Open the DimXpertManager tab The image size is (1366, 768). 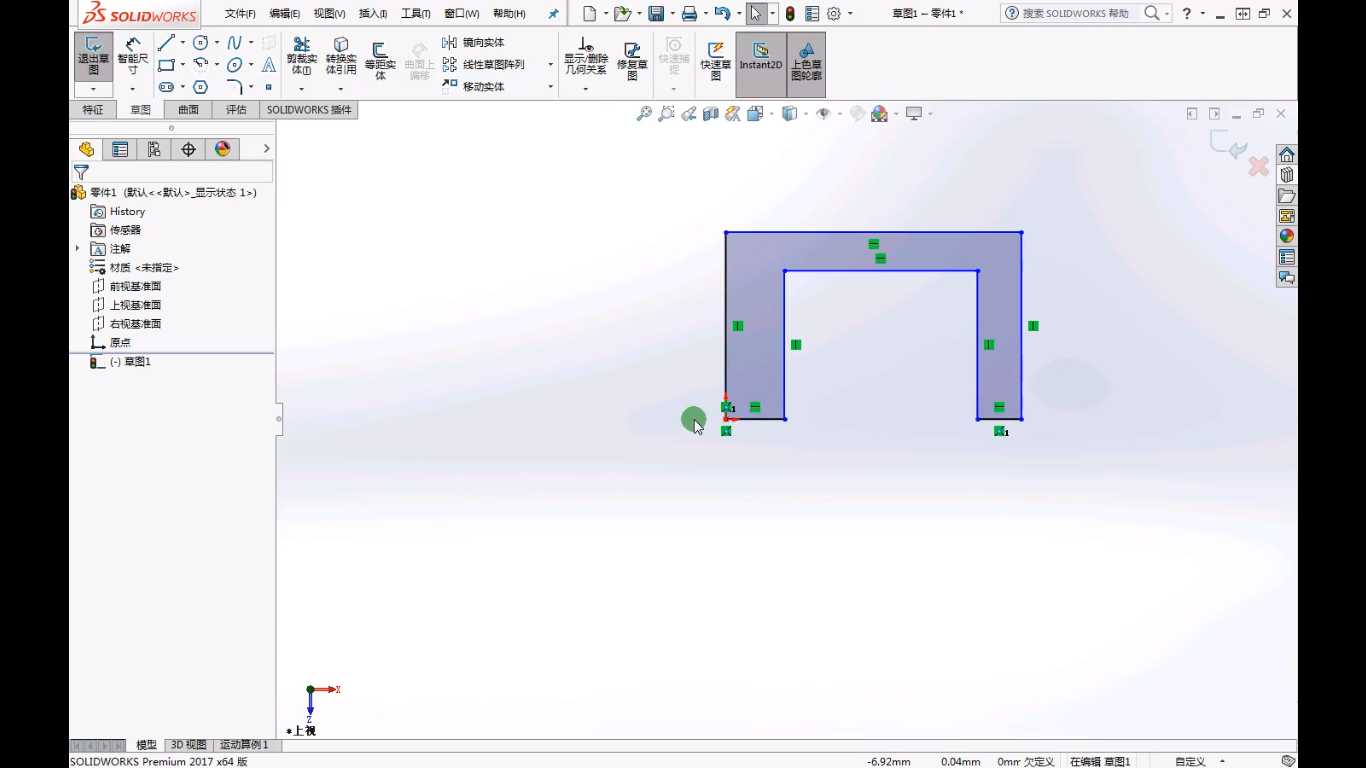(188, 149)
